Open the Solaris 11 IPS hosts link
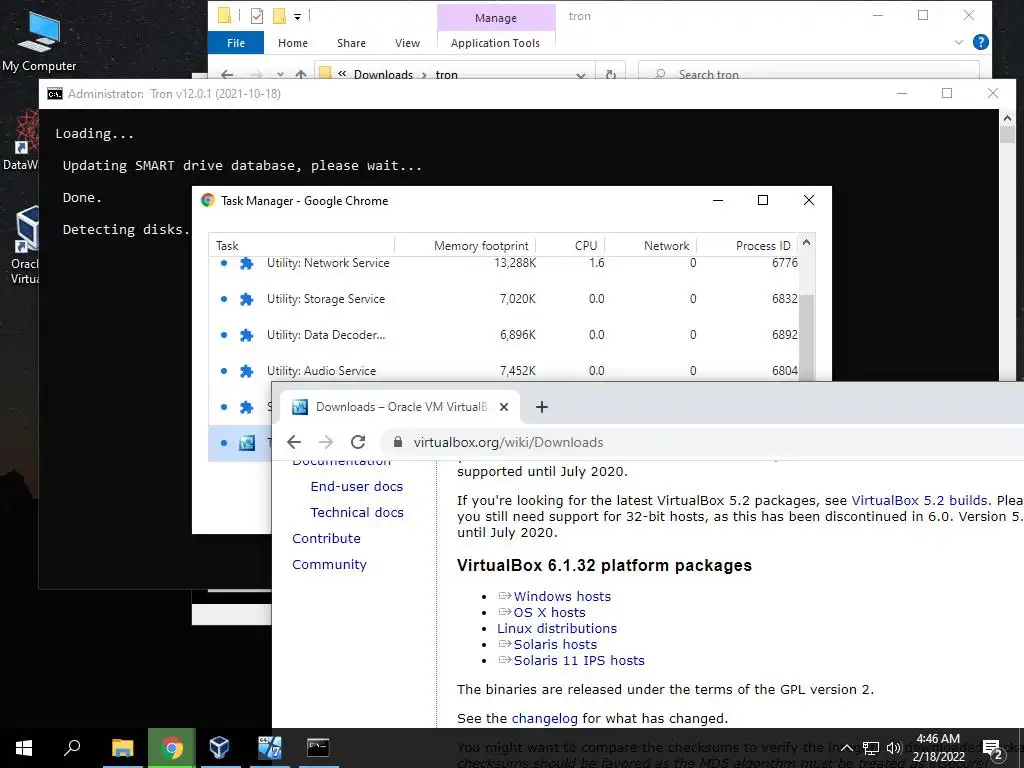 [x=579, y=660]
